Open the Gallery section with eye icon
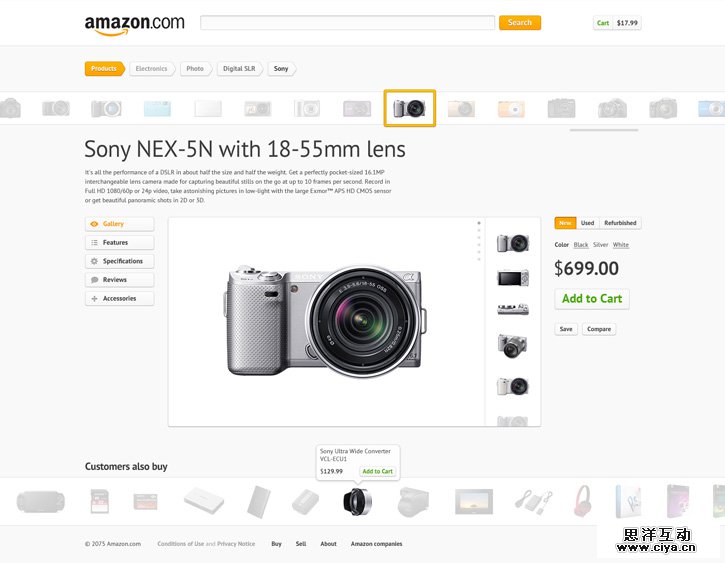This screenshot has width=725, height=563. coord(119,224)
